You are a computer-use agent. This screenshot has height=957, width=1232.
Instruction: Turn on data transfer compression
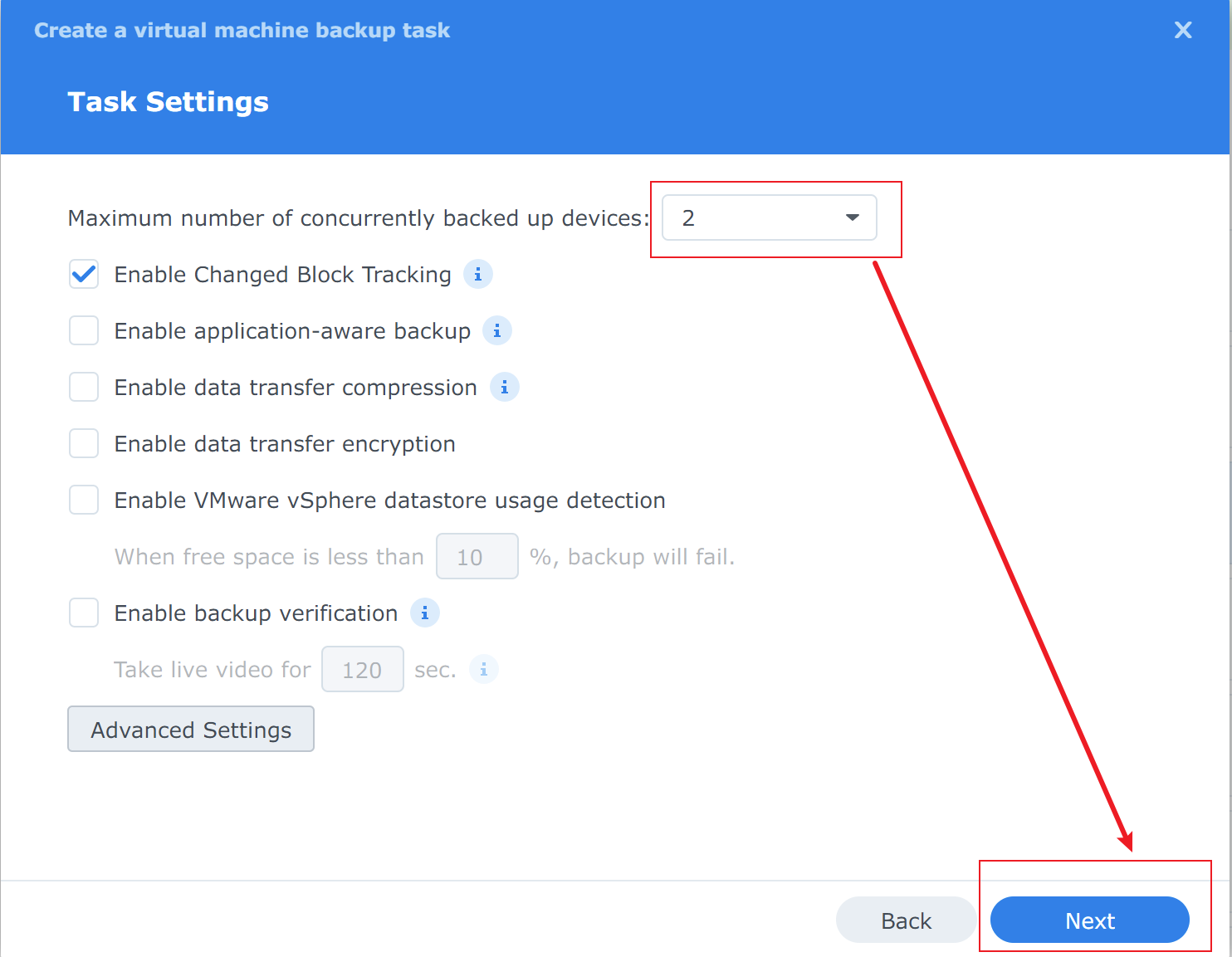tap(84, 387)
